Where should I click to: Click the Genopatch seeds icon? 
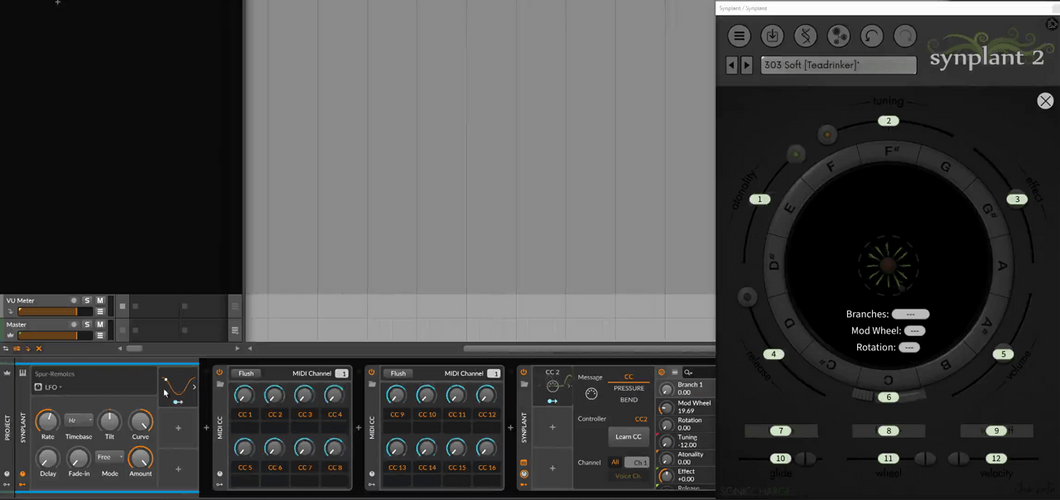coord(838,35)
